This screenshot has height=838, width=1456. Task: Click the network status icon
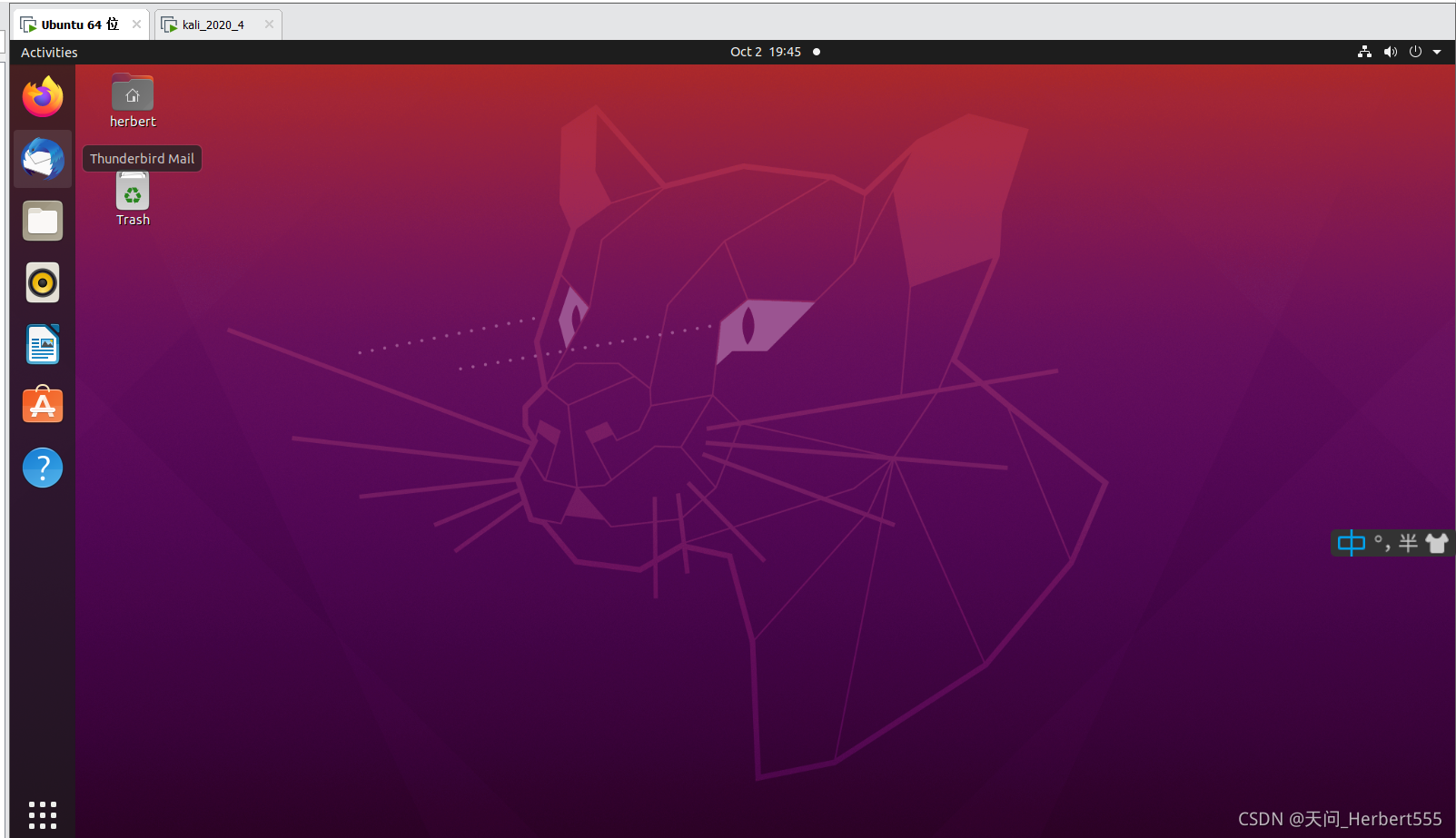[1364, 52]
